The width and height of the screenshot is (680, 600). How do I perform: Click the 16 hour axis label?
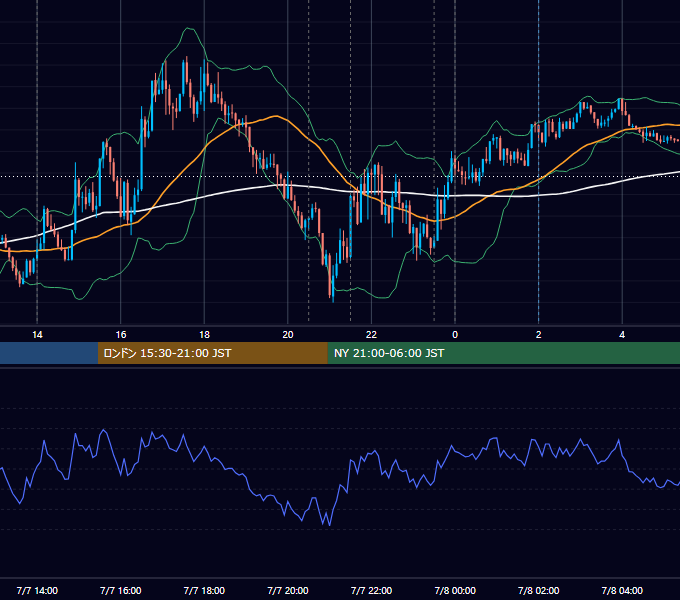click(121, 335)
